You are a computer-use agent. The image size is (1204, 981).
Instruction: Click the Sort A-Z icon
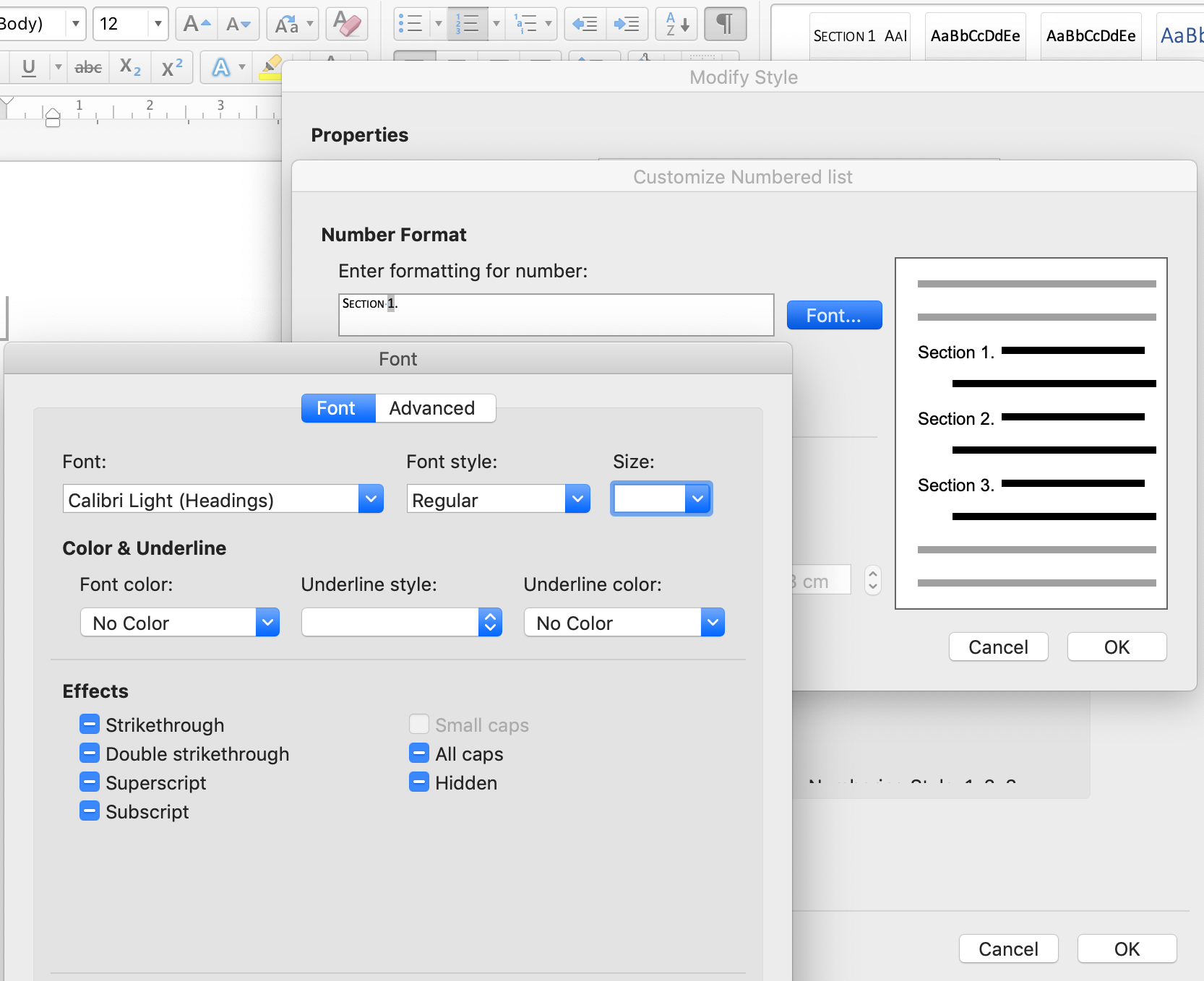[x=677, y=24]
